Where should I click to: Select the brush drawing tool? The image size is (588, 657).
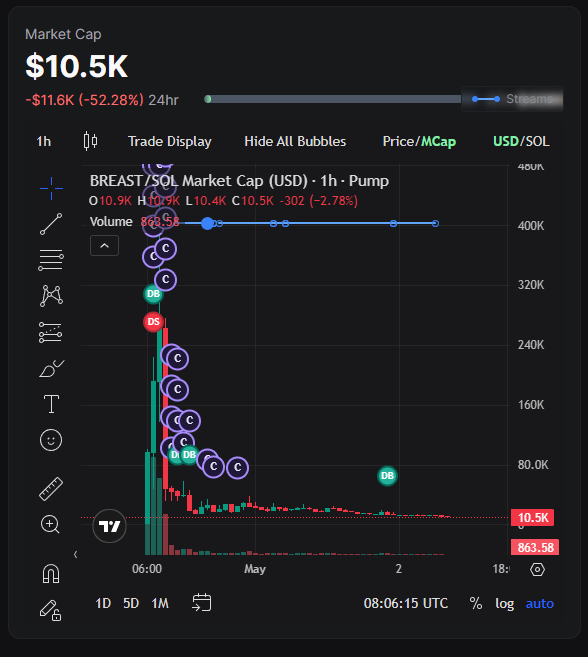coord(51,368)
